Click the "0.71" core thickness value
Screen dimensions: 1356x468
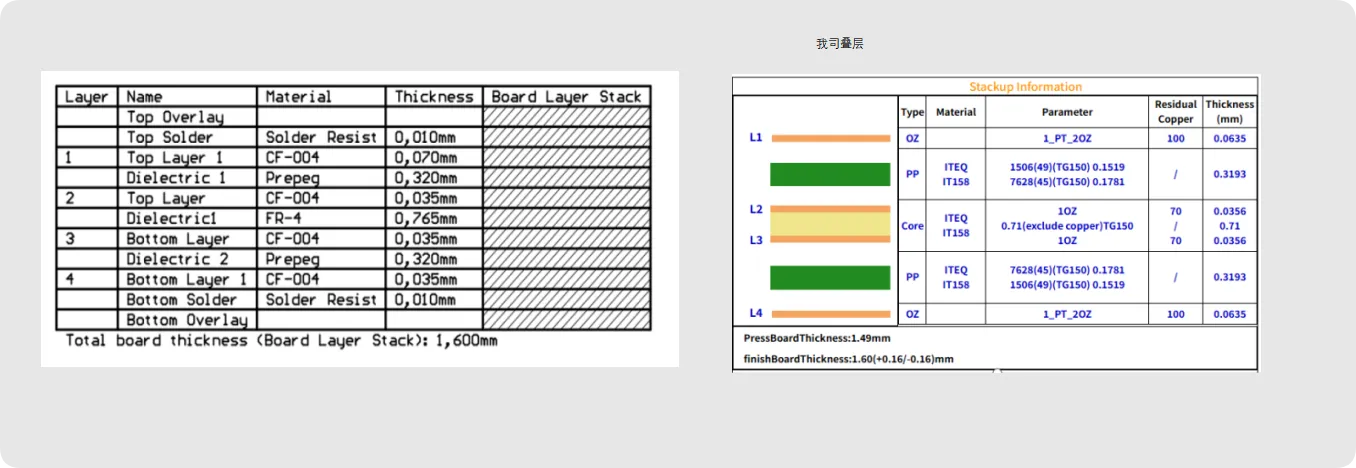1229,226
